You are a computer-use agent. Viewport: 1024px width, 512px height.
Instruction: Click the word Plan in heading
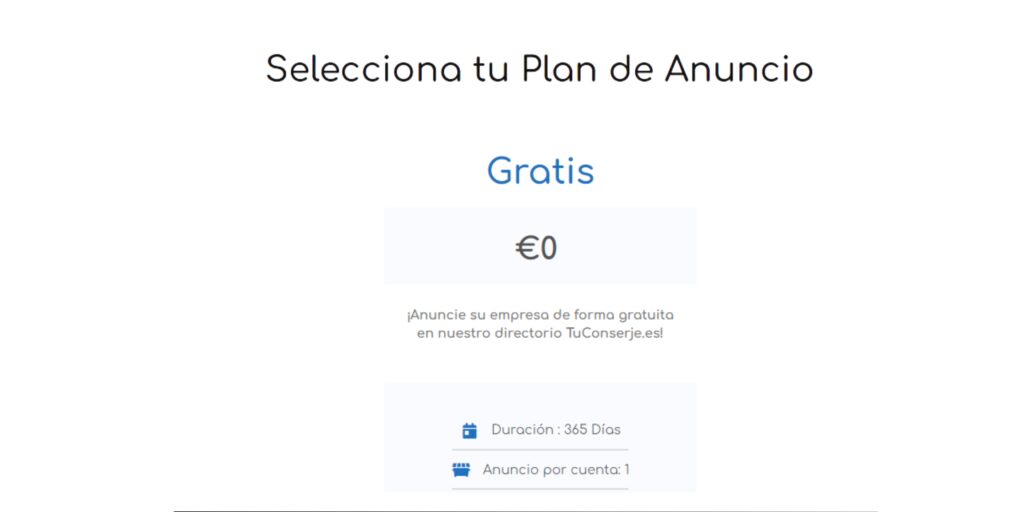pyautogui.click(x=561, y=69)
